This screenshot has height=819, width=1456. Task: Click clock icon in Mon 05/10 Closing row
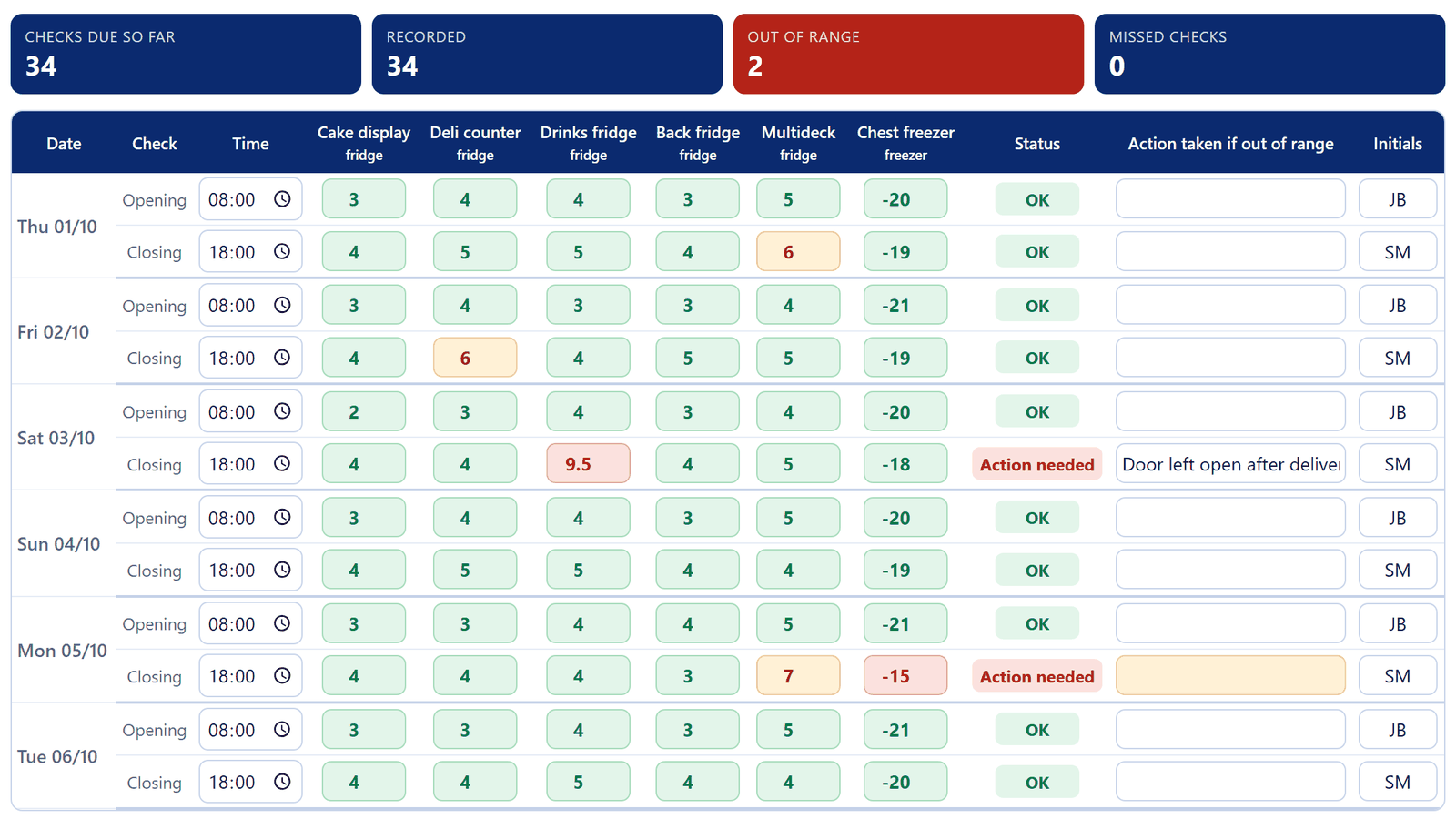point(282,676)
